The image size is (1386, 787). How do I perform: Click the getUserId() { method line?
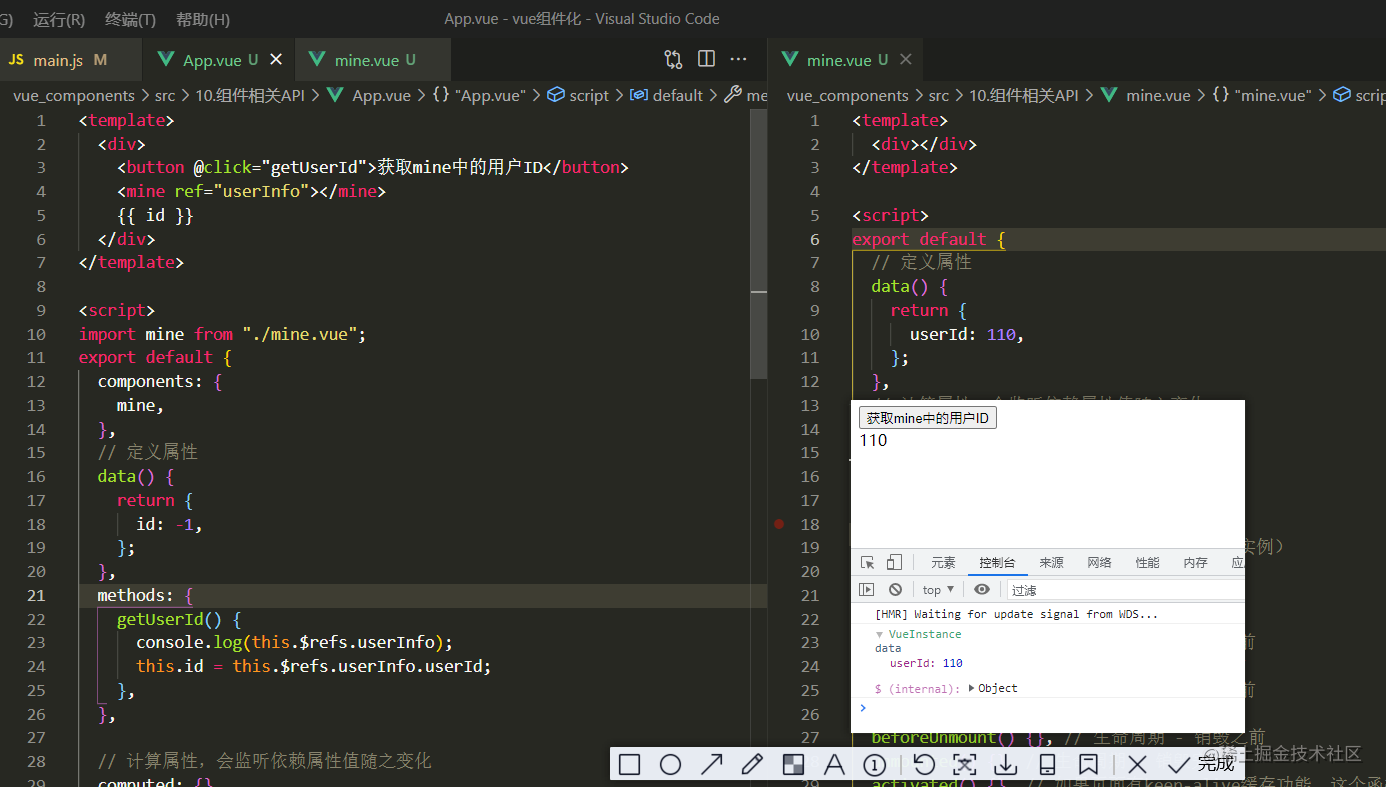179,619
